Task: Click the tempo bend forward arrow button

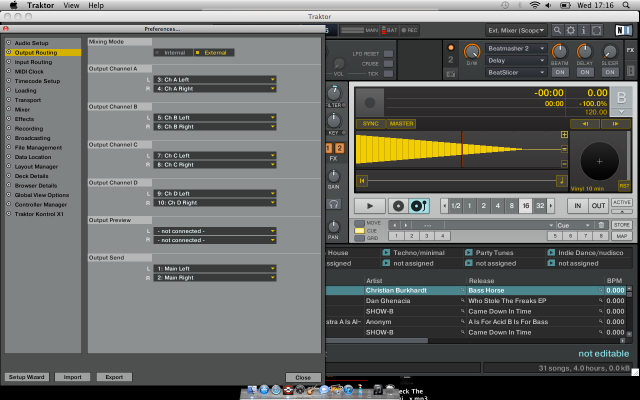Action: click(x=616, y=124)
